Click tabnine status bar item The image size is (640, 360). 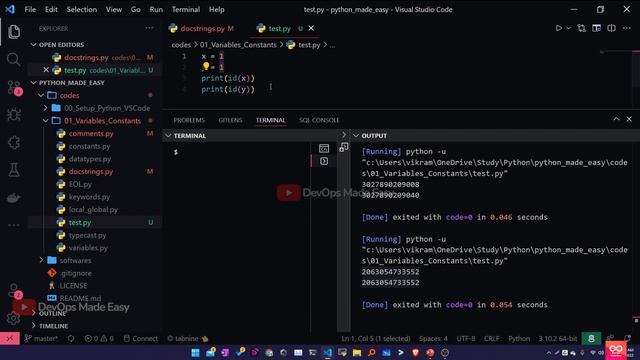tap(187, 338)
